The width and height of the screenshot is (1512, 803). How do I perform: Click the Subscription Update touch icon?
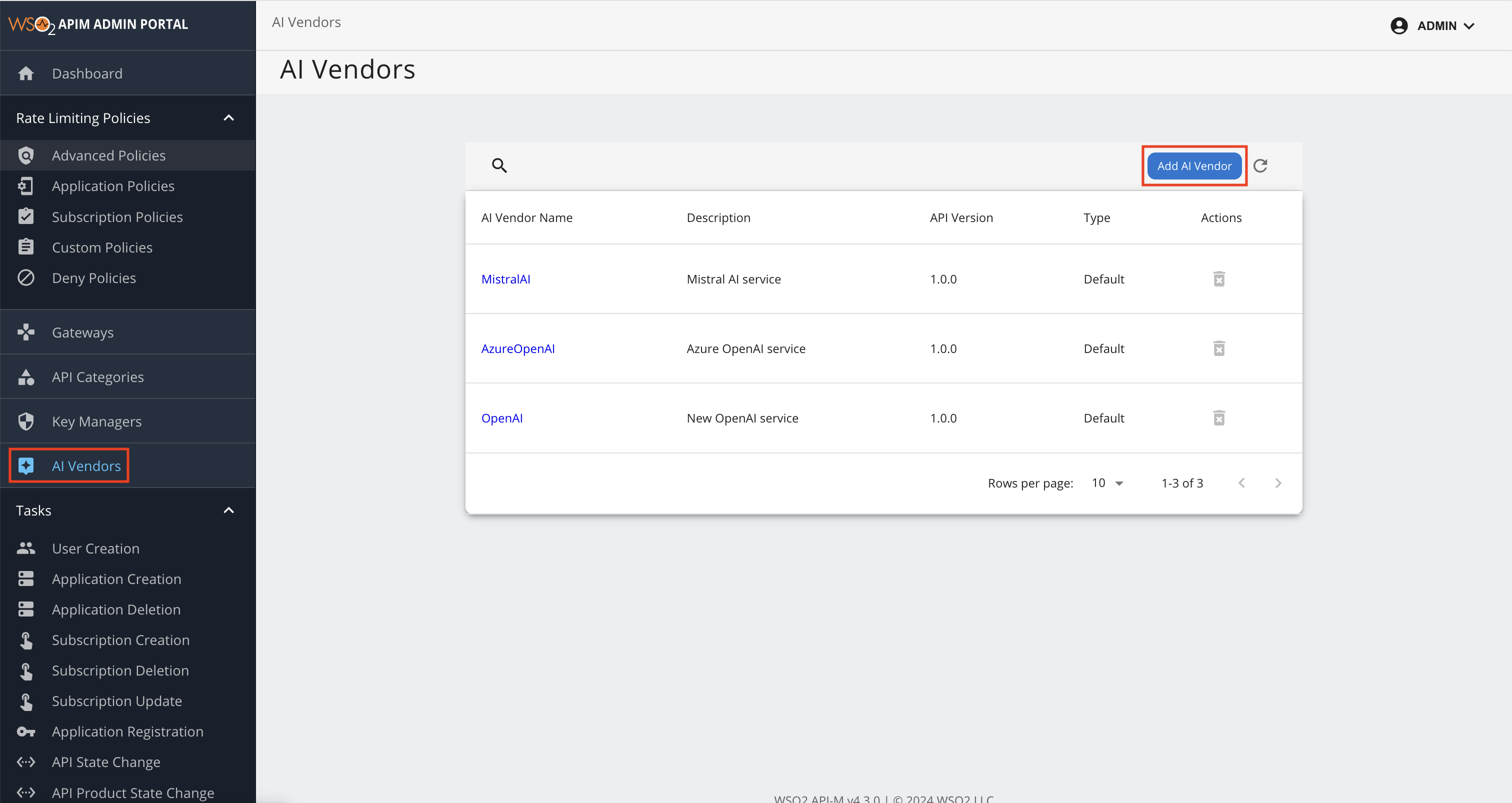(26, 701)
